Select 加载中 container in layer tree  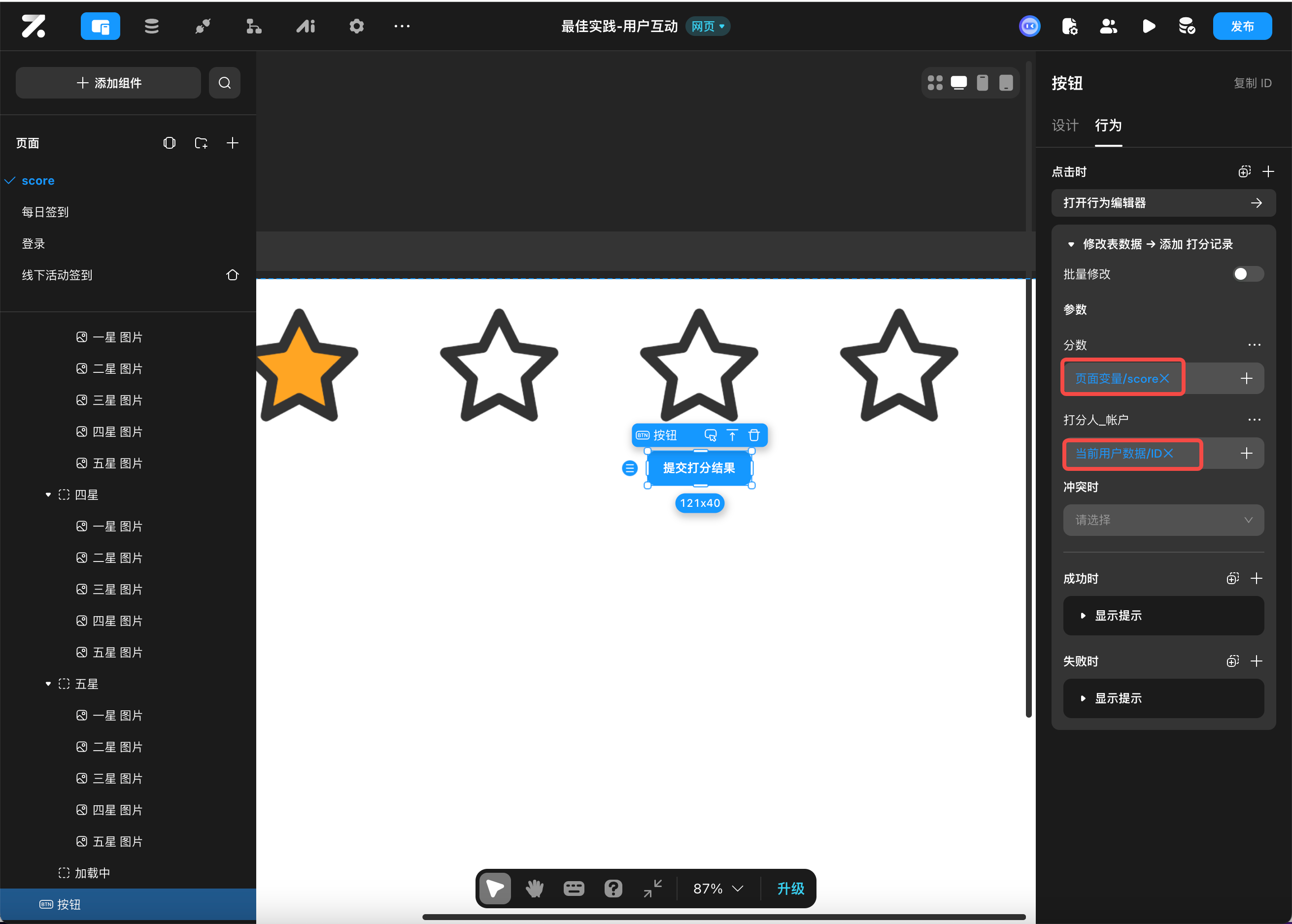pyautogui.click(x=92, y=873)
